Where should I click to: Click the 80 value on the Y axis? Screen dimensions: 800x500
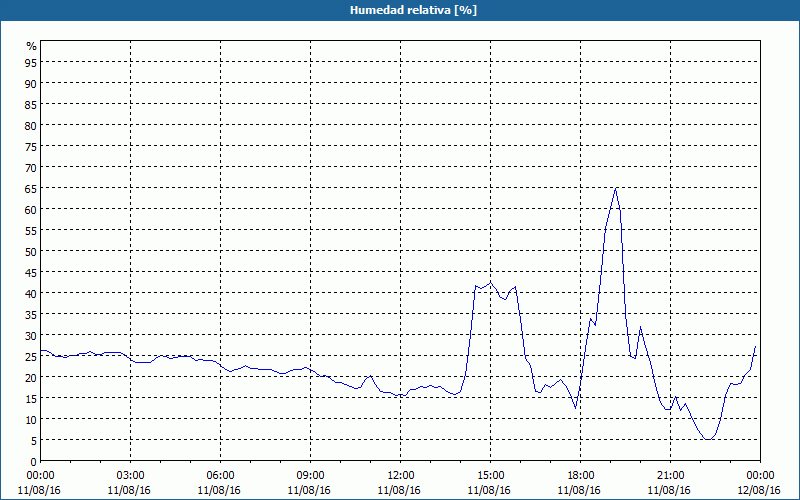[x=31, y=125]
